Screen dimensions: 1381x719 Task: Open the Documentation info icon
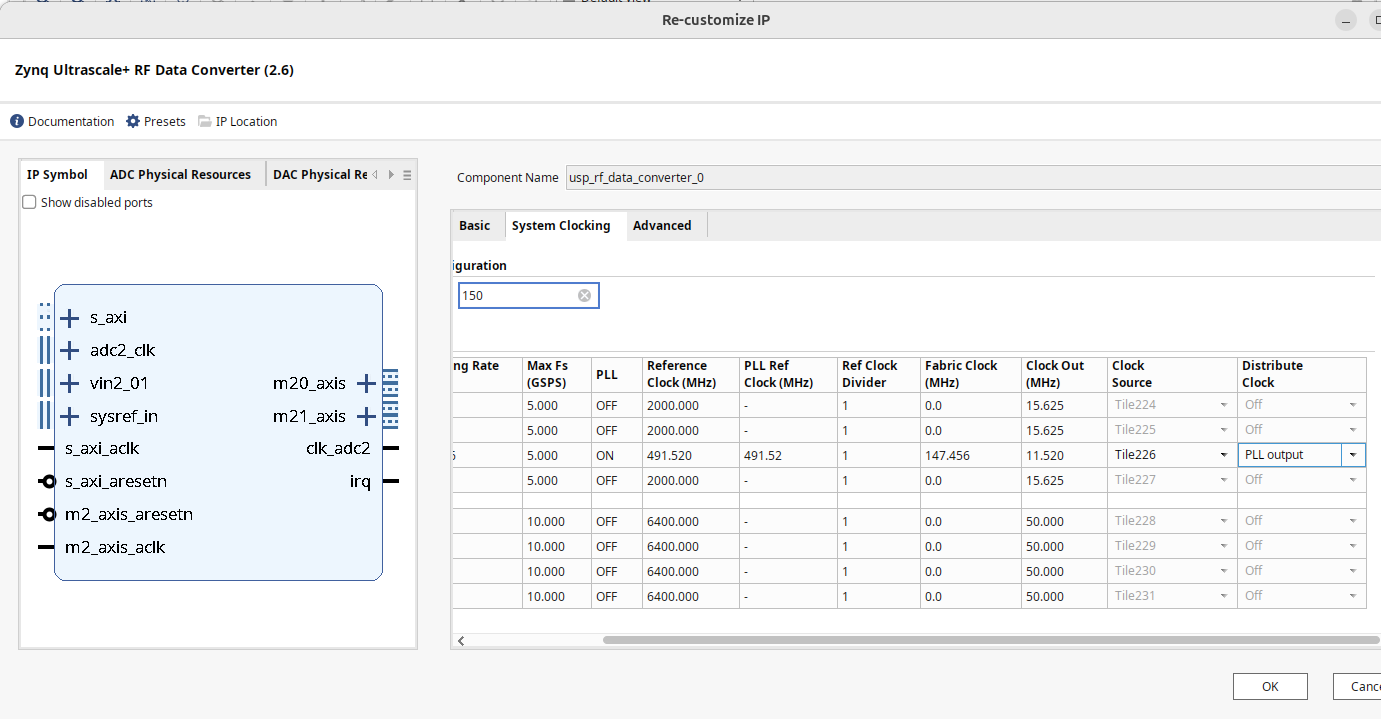[x=17, y=121]
